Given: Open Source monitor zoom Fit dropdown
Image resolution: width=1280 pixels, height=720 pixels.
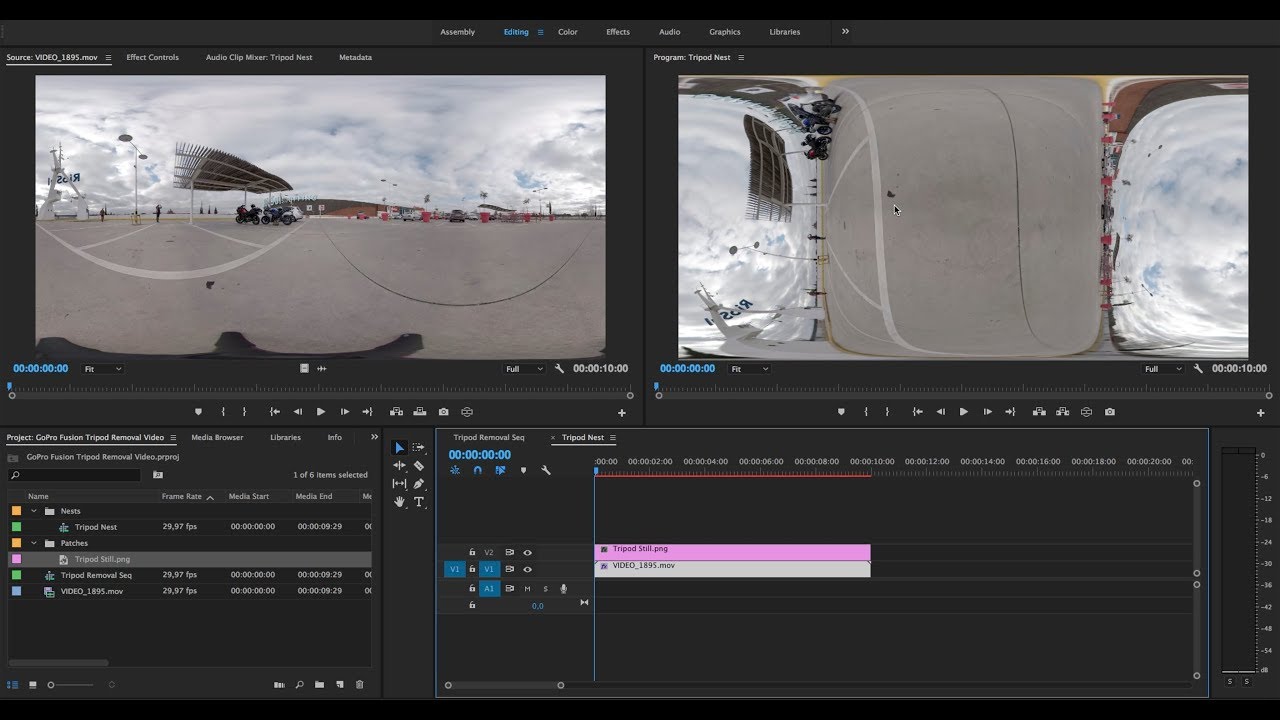Looking at the screenshot, I should 102,369.
